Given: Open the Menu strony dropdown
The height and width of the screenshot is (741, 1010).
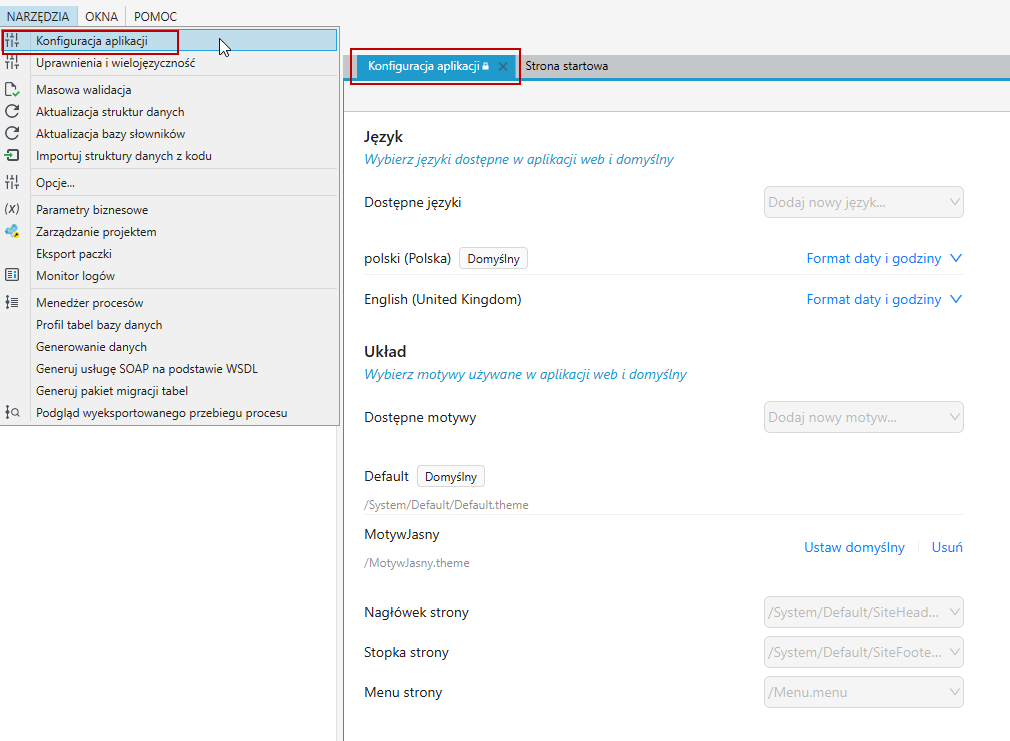Looking at the screenshot, I should click(864, 692).
